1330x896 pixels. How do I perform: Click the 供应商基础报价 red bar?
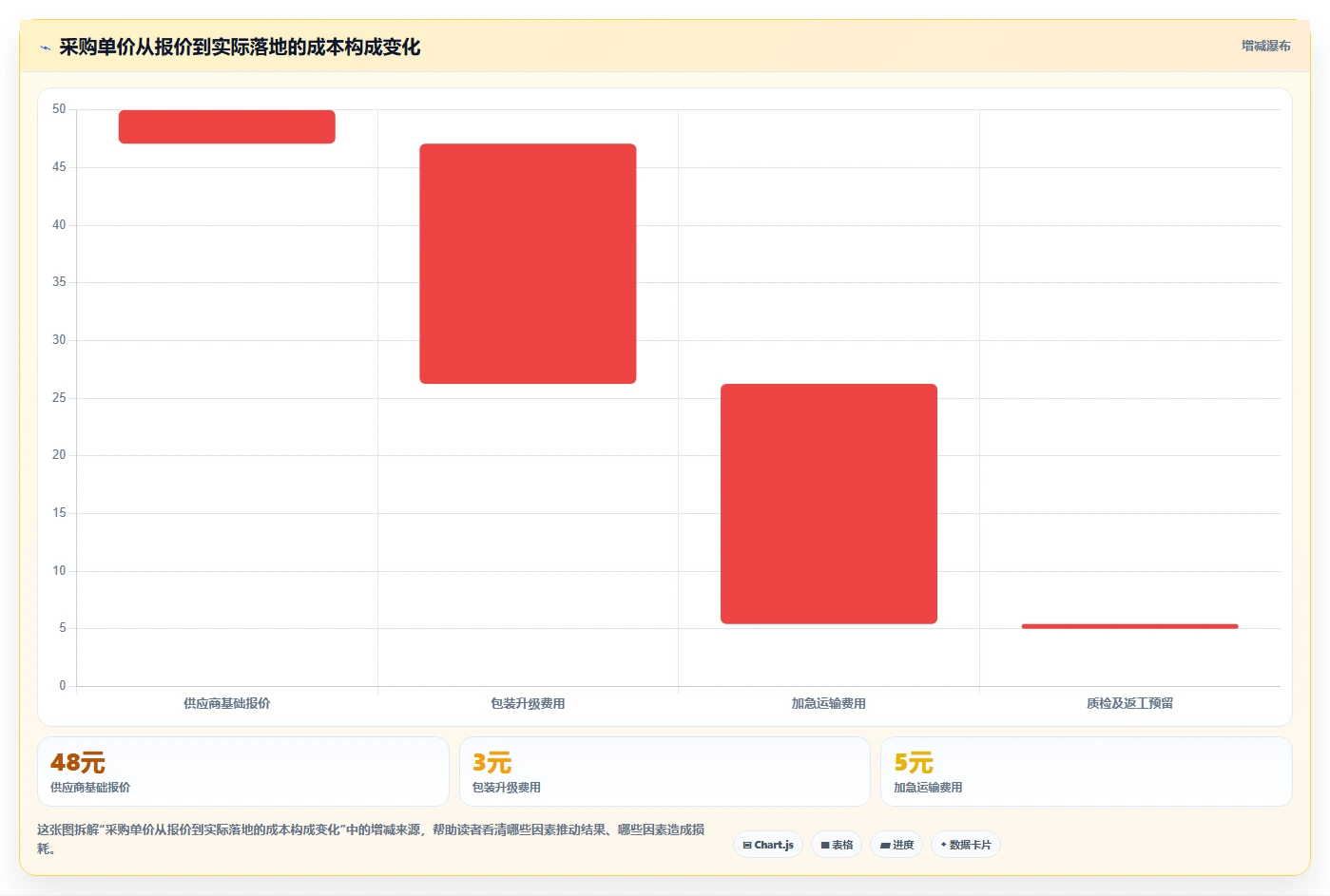click(227, 126)
